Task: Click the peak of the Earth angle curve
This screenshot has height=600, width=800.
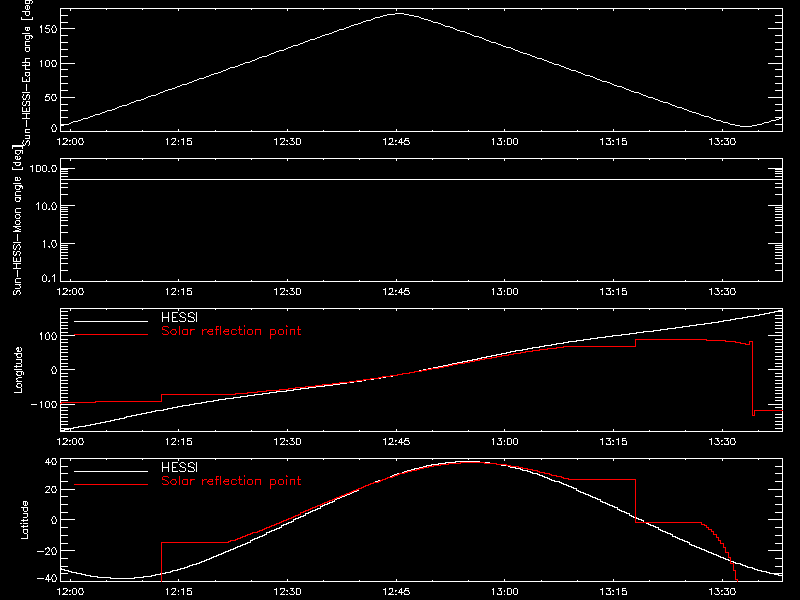Action: pos(398,14)
